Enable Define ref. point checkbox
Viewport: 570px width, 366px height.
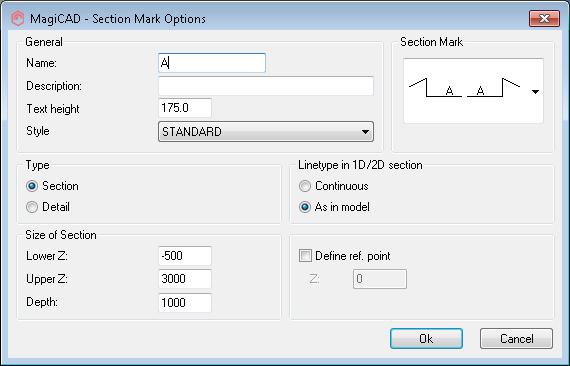305,256
